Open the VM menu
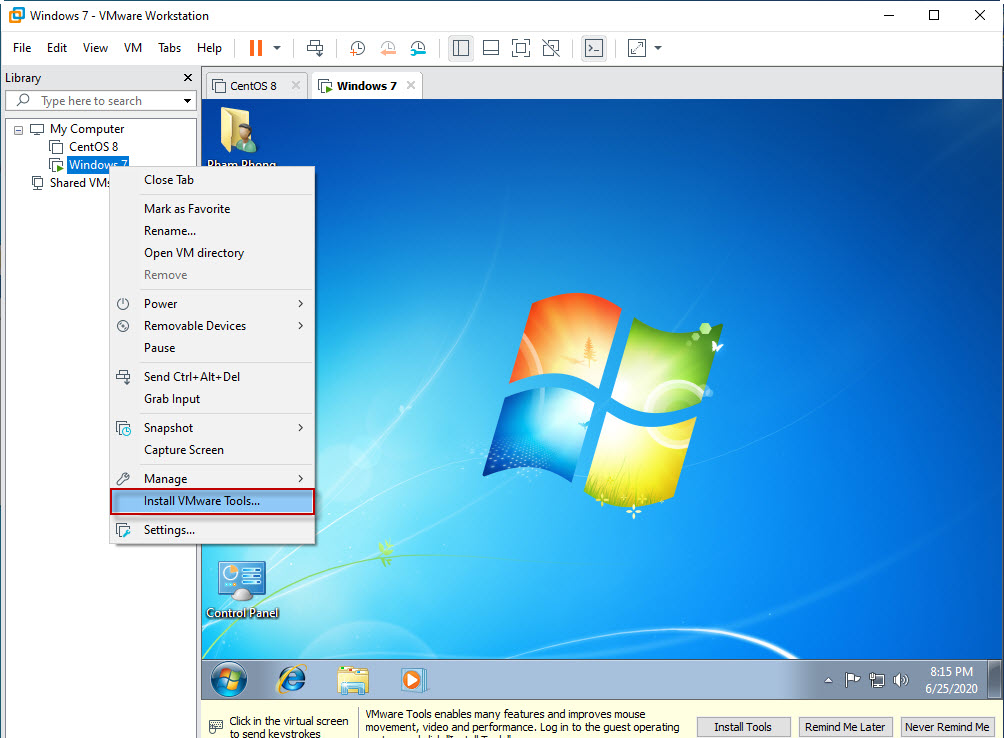1004x738 pixels. (x=131, y=47)
